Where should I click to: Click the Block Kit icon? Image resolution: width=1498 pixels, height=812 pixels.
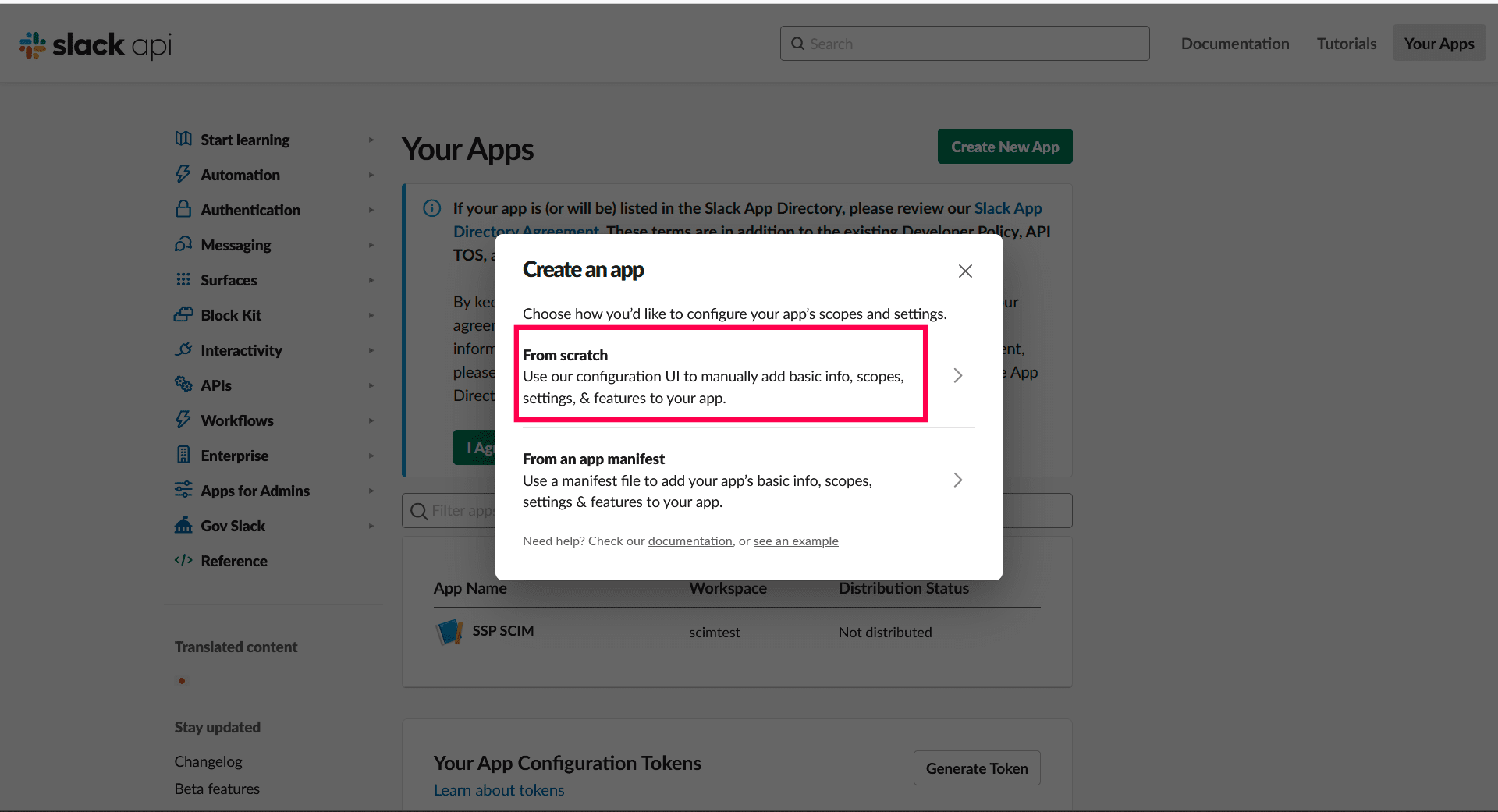point(183,314)
